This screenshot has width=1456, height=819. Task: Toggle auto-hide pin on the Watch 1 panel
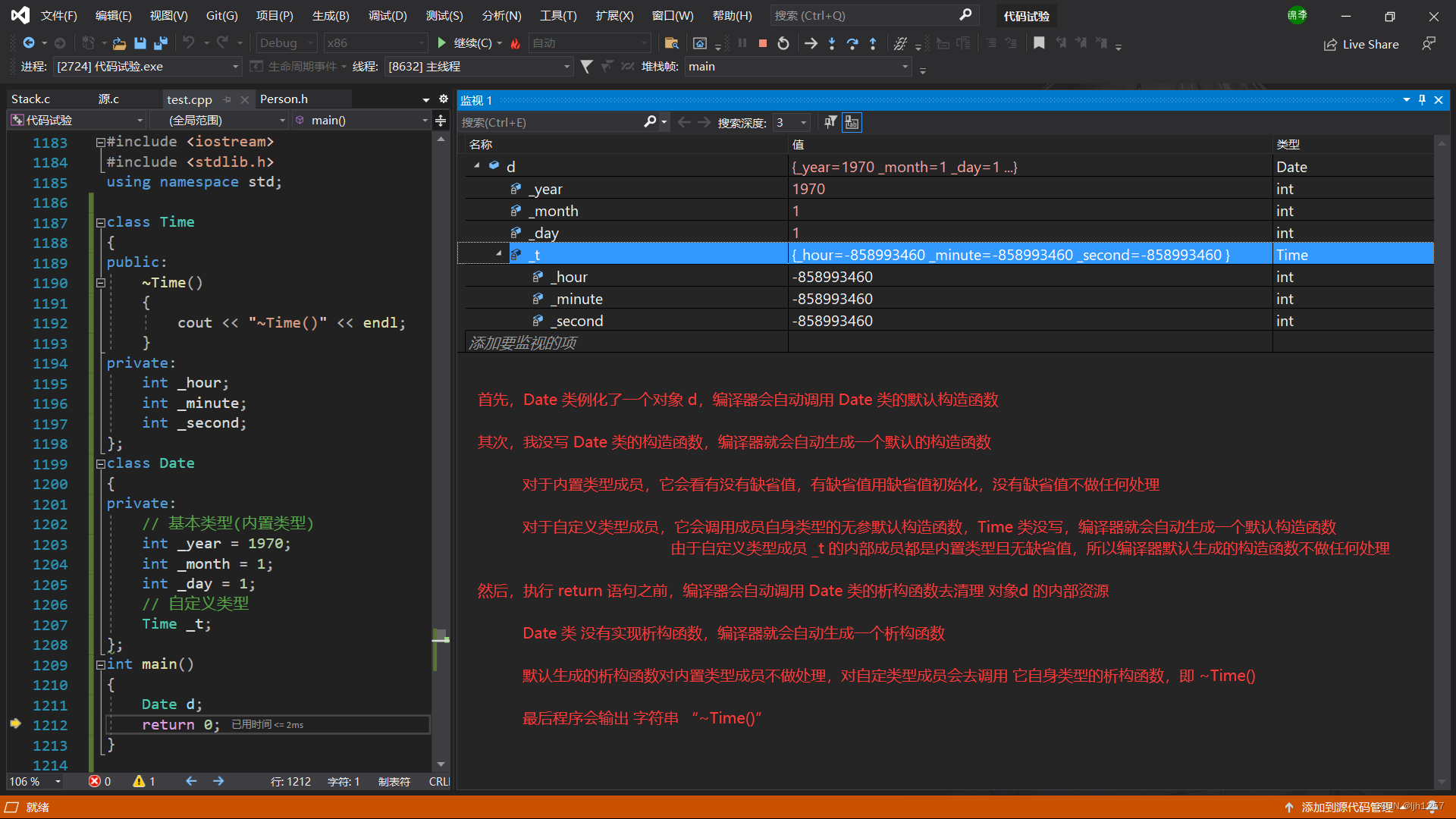click(x=1422, y=100)
